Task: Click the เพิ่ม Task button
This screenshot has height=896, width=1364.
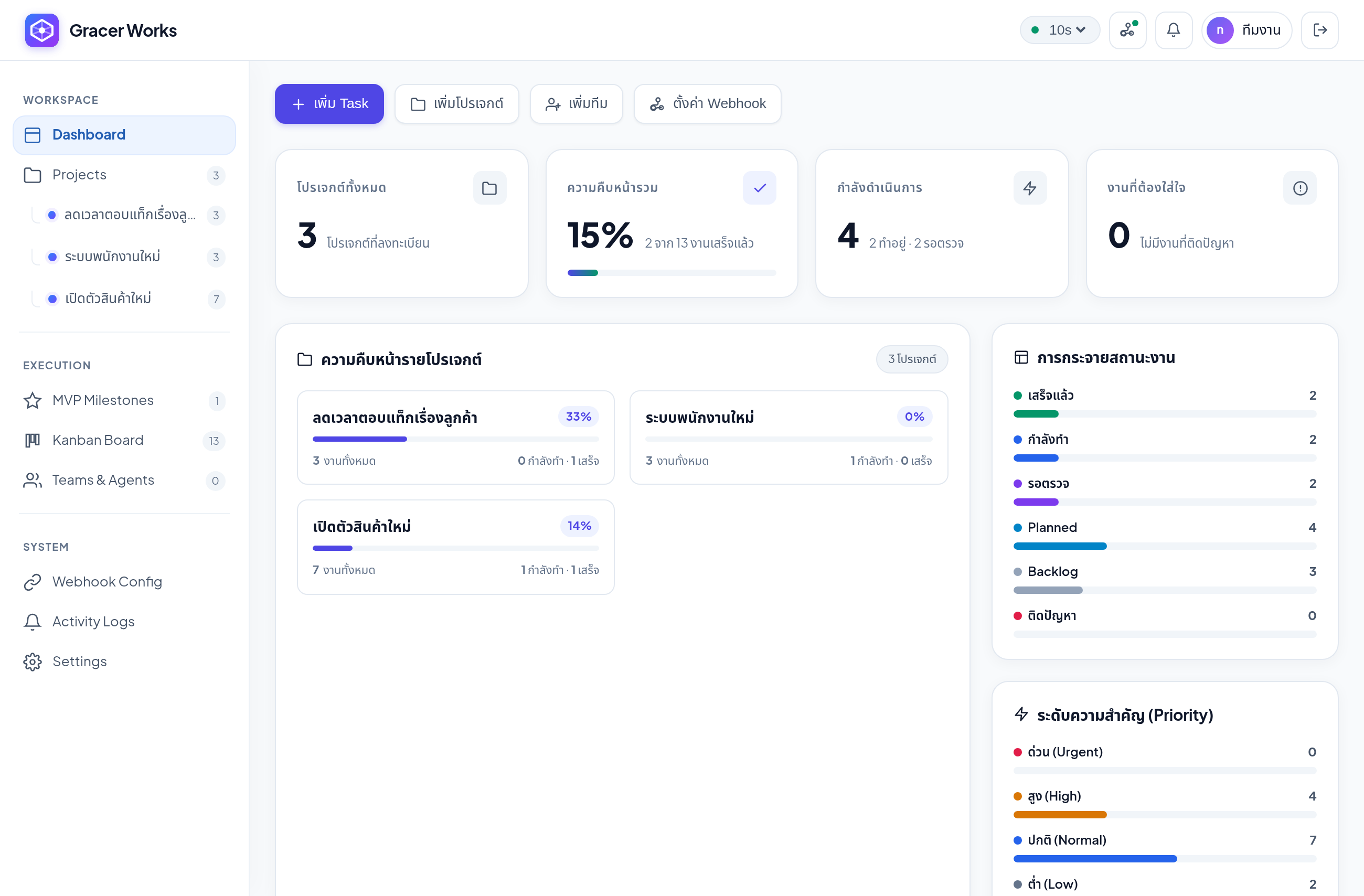Action: click(x=329, y=104)
